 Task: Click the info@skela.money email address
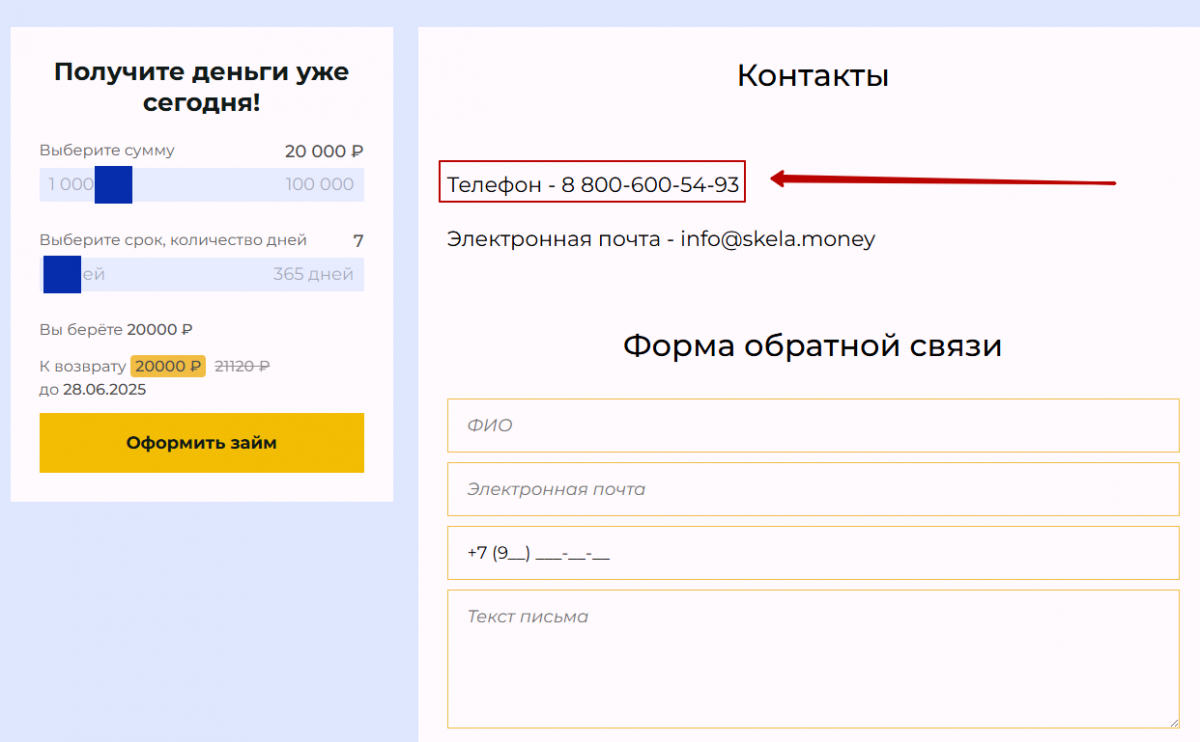(778, 239)
